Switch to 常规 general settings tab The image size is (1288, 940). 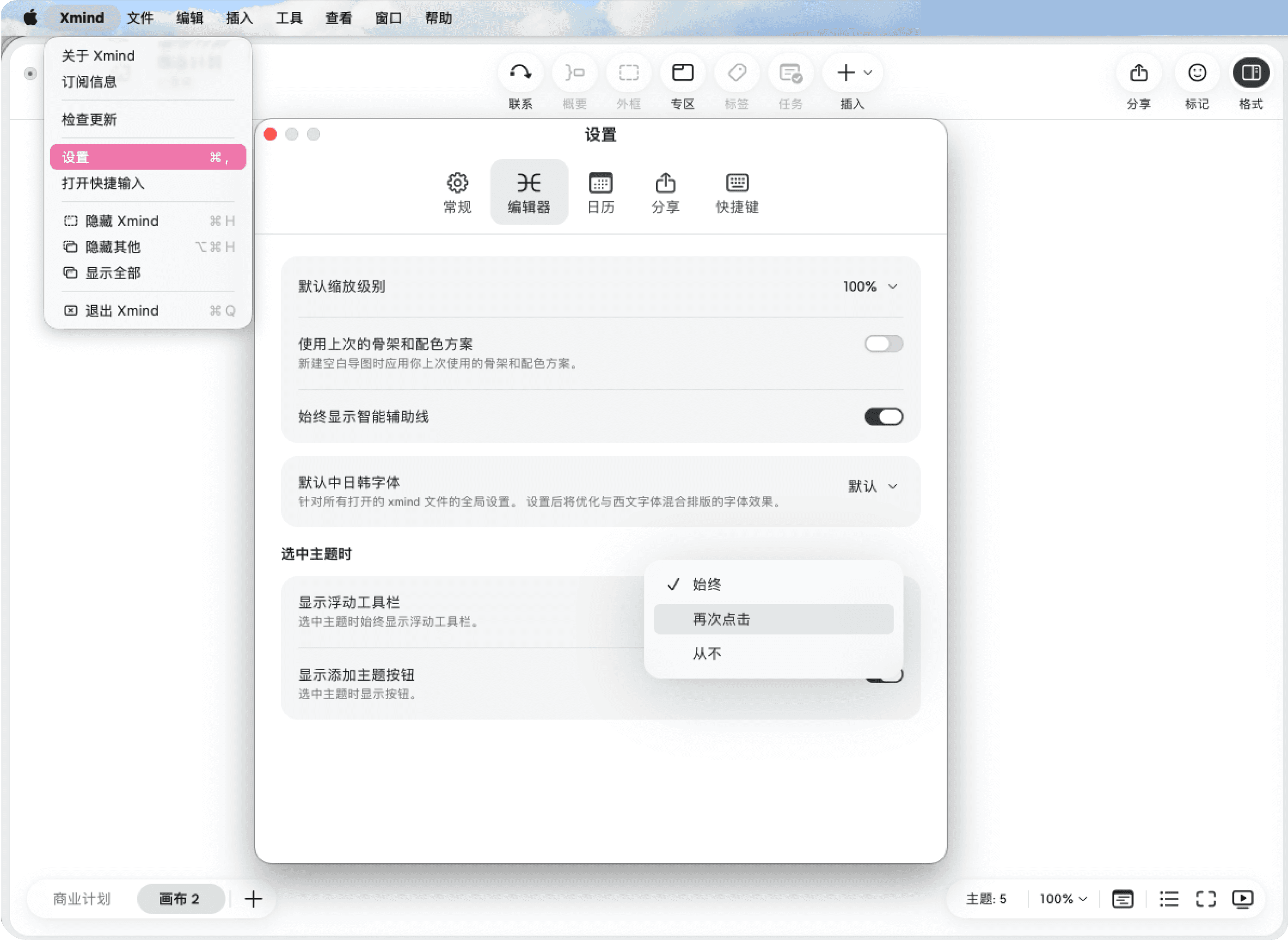tap(457, 192)
